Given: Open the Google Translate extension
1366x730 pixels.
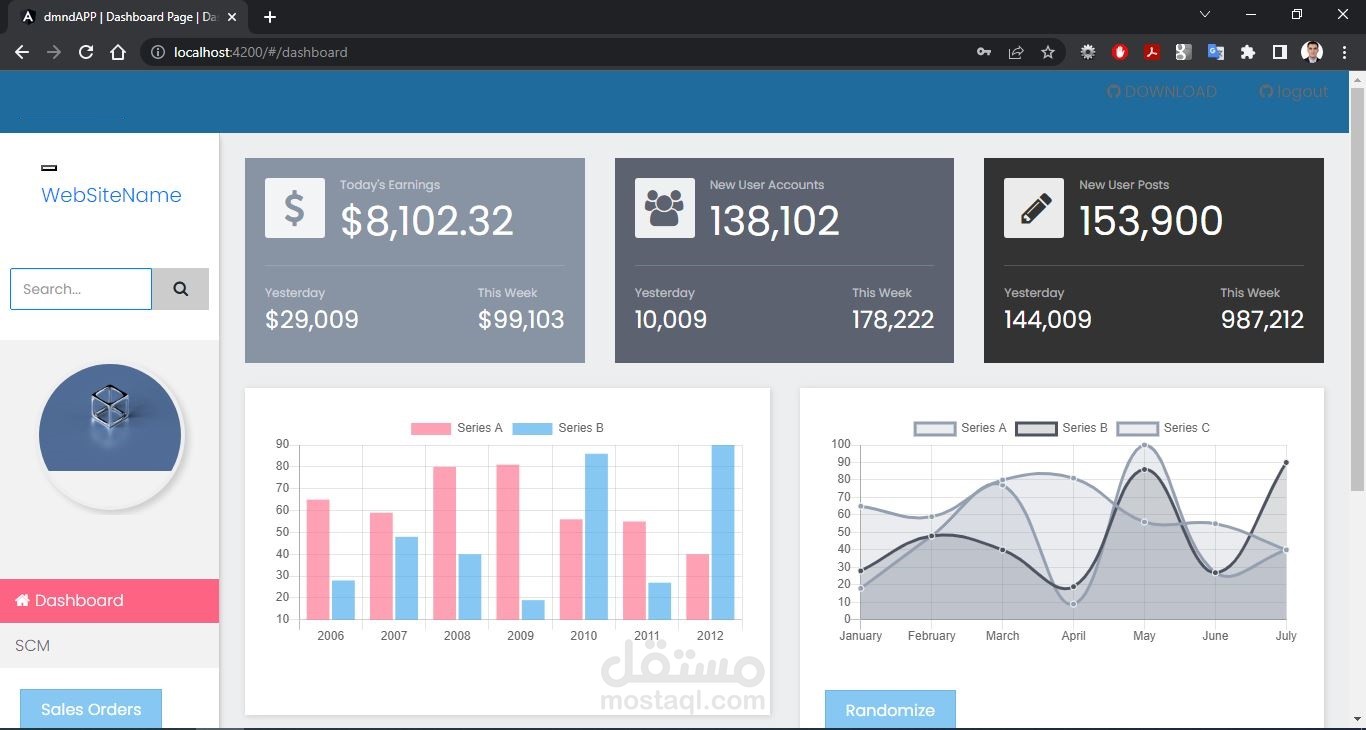Looking at the screenshot, I should tap(1216, 52).
